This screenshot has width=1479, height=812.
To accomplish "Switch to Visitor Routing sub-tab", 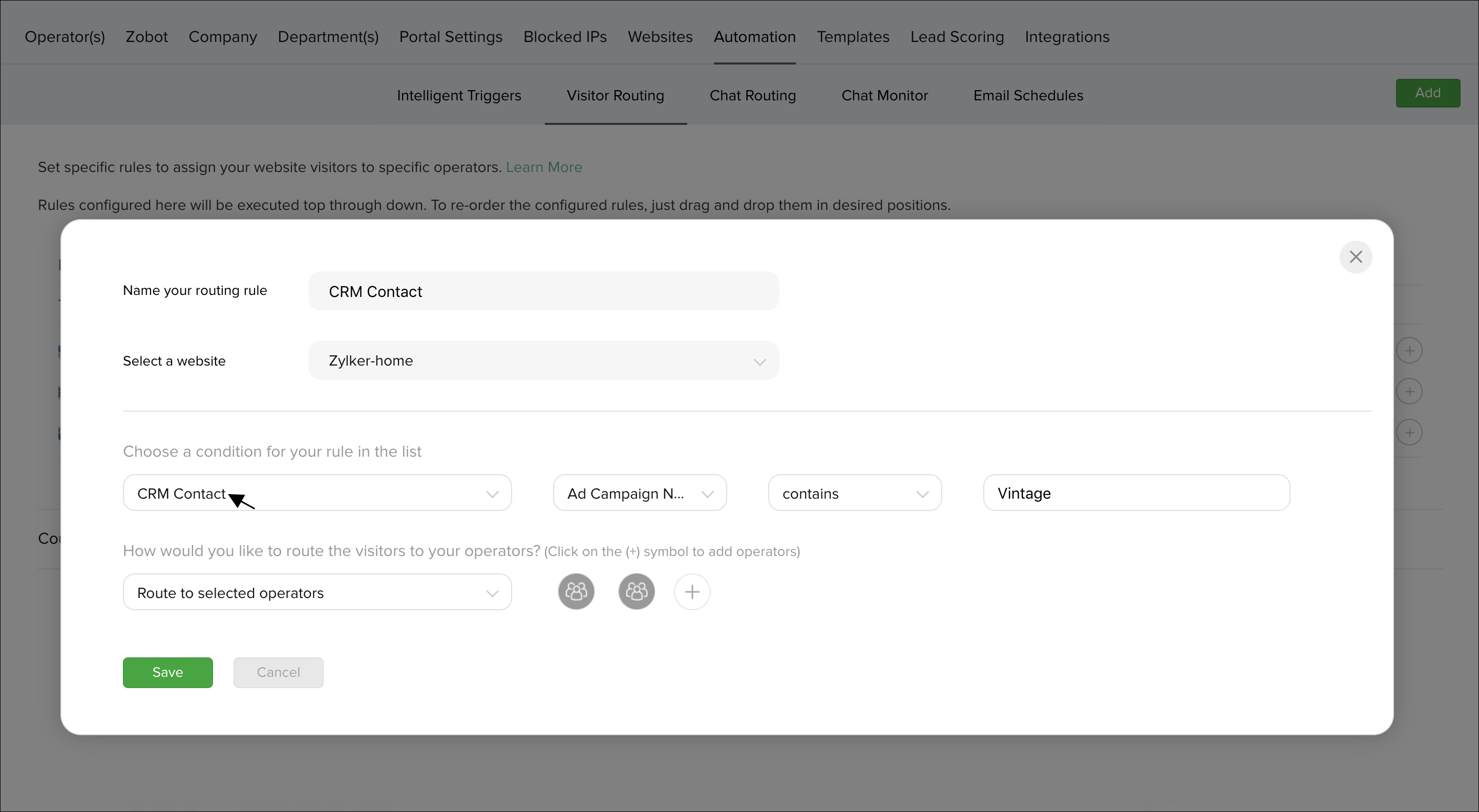I will click(x=616, y=95).
